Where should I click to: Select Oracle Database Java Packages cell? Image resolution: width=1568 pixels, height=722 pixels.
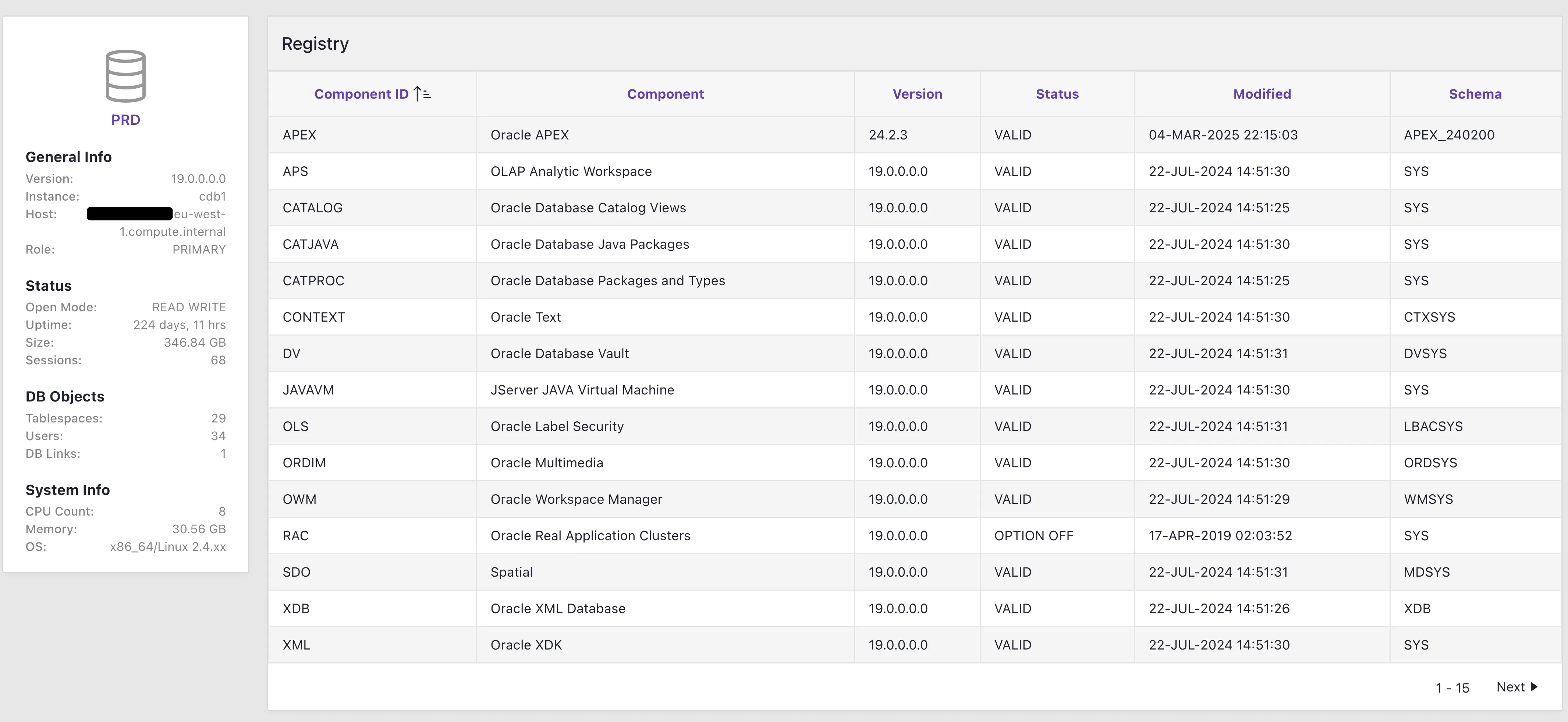click(665, 244)
